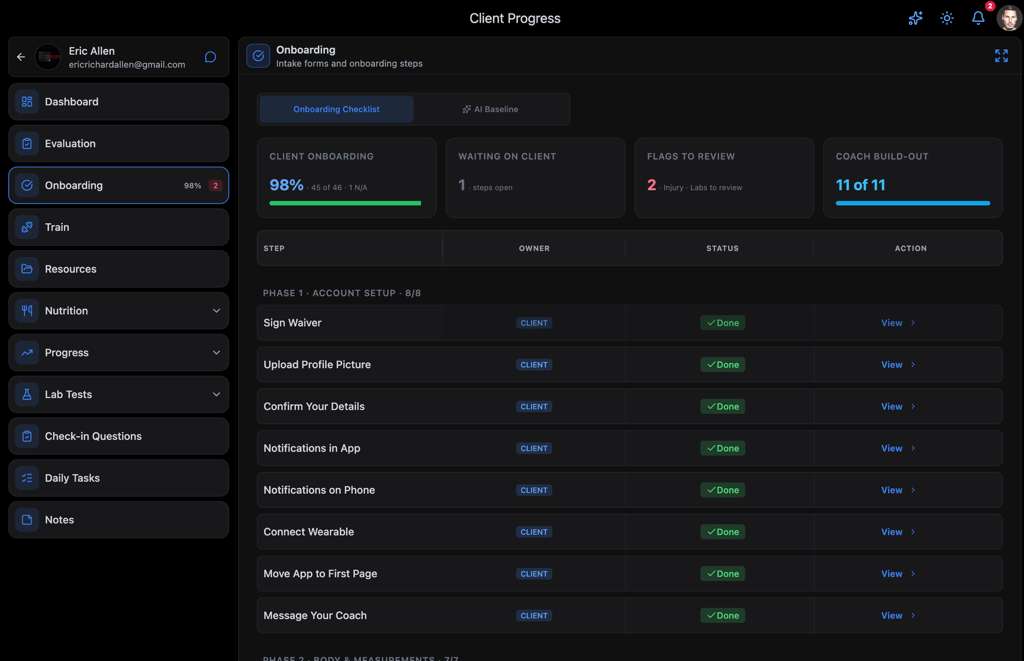Image resolution: width=1024 pixels, height=661 pixels.
Task: Click the Onboarding header check icon
Action: pyautogui.click(x=258, y=56)
